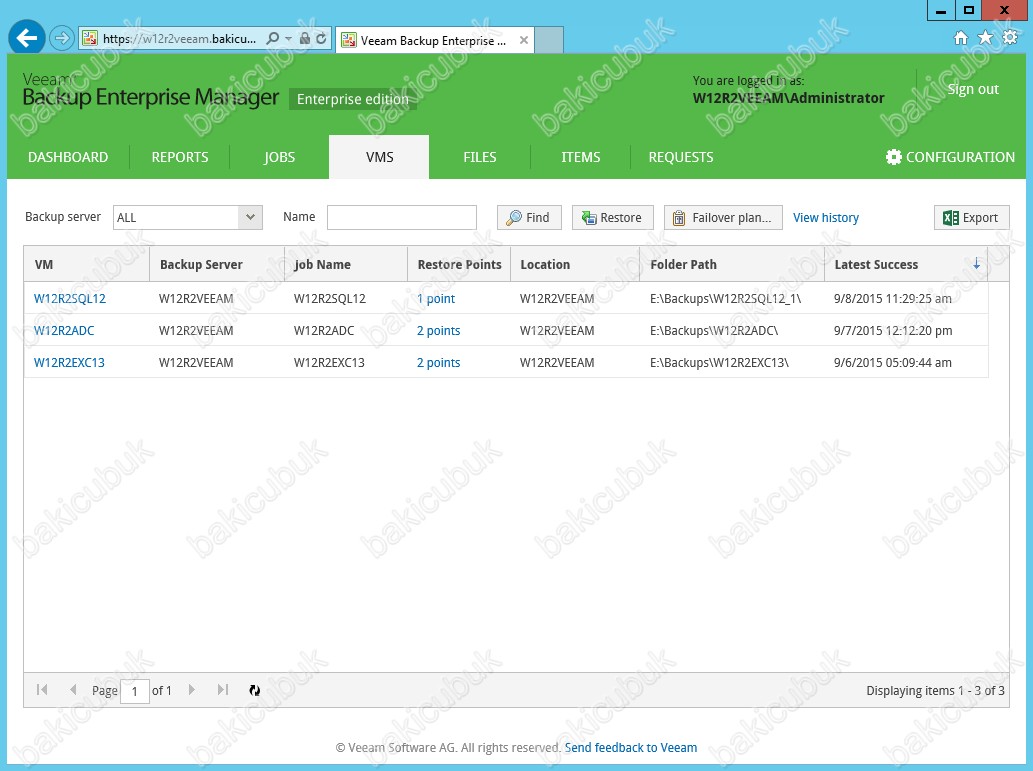This screenshot has width=1033, height=771.
Task: Click the page number input box
Action: point(135,691)
